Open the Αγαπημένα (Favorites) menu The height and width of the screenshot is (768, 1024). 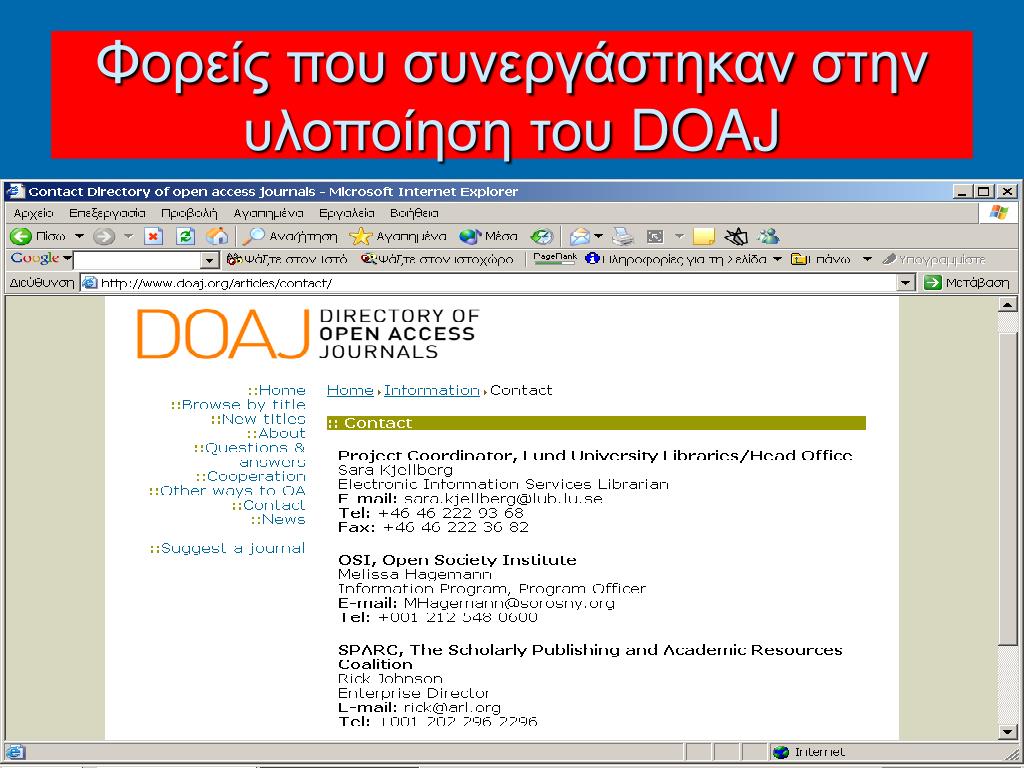[268, 213]
